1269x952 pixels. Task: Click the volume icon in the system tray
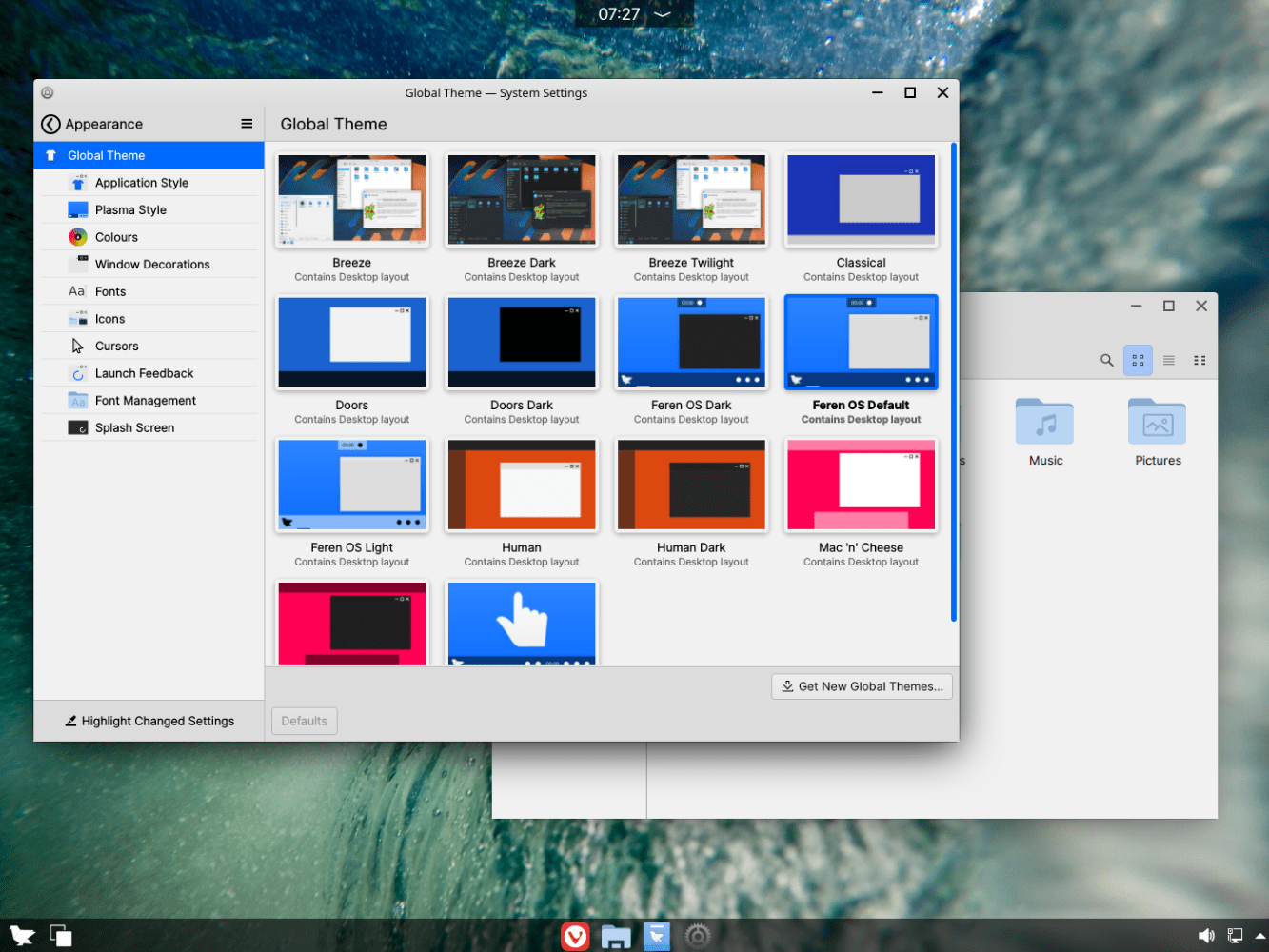(x=1206, y=936)
